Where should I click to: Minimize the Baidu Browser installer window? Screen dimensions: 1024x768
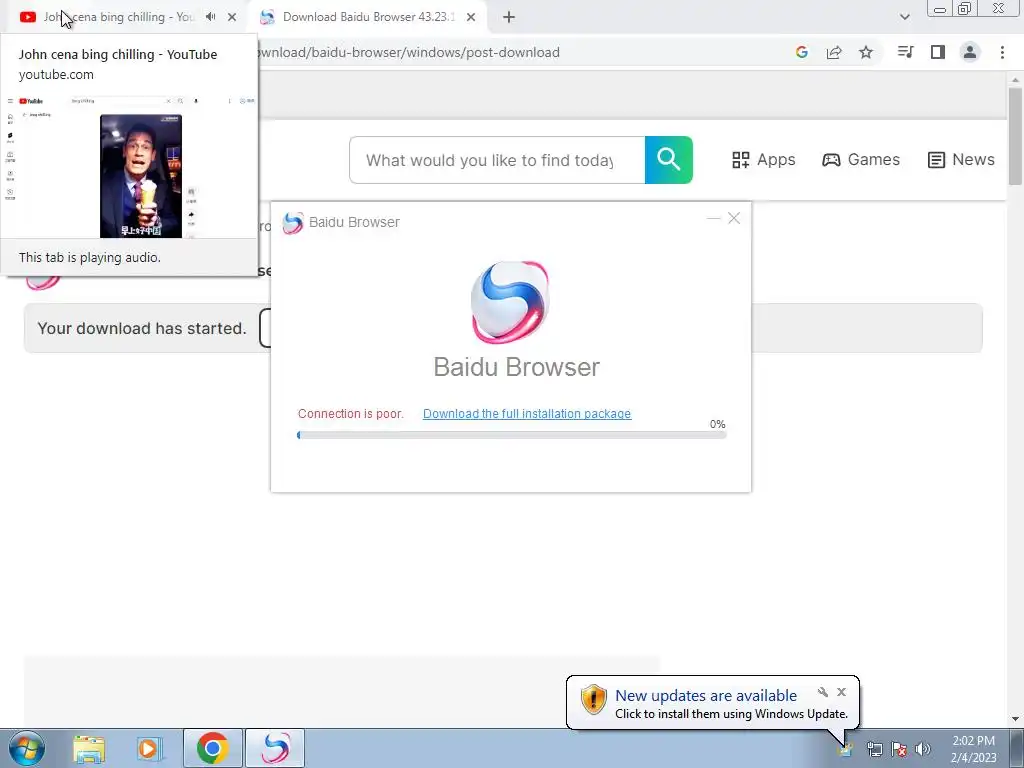pos(713,218)
